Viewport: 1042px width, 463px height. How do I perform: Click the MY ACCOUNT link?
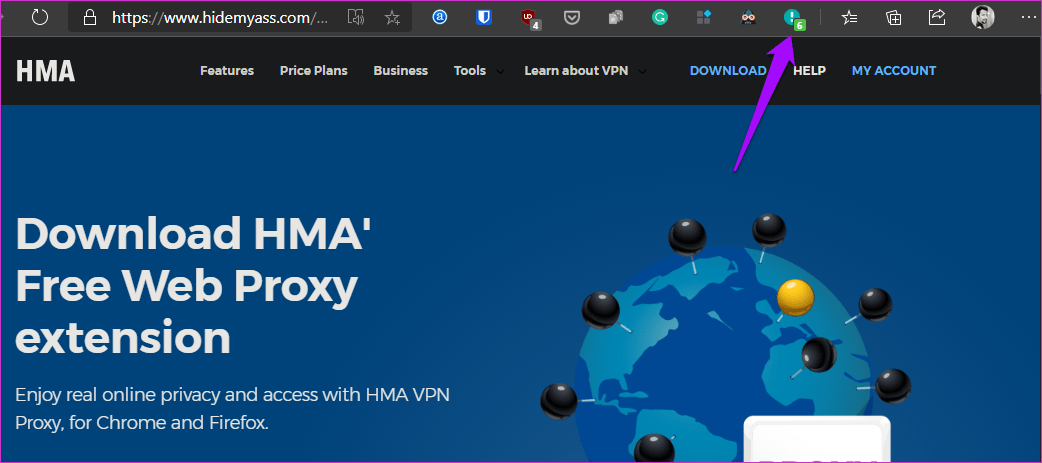coord(893,71)
